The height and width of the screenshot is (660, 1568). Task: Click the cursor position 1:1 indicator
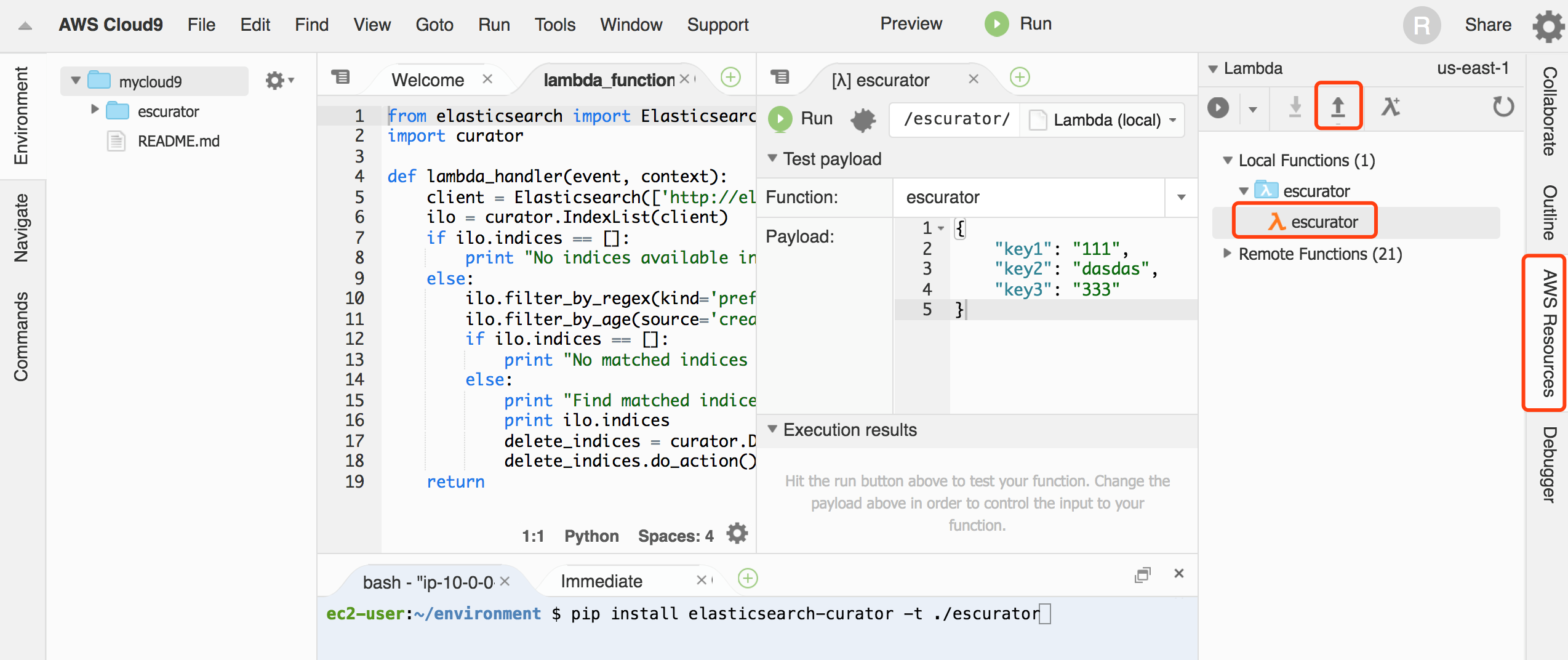tap(533, 536)
